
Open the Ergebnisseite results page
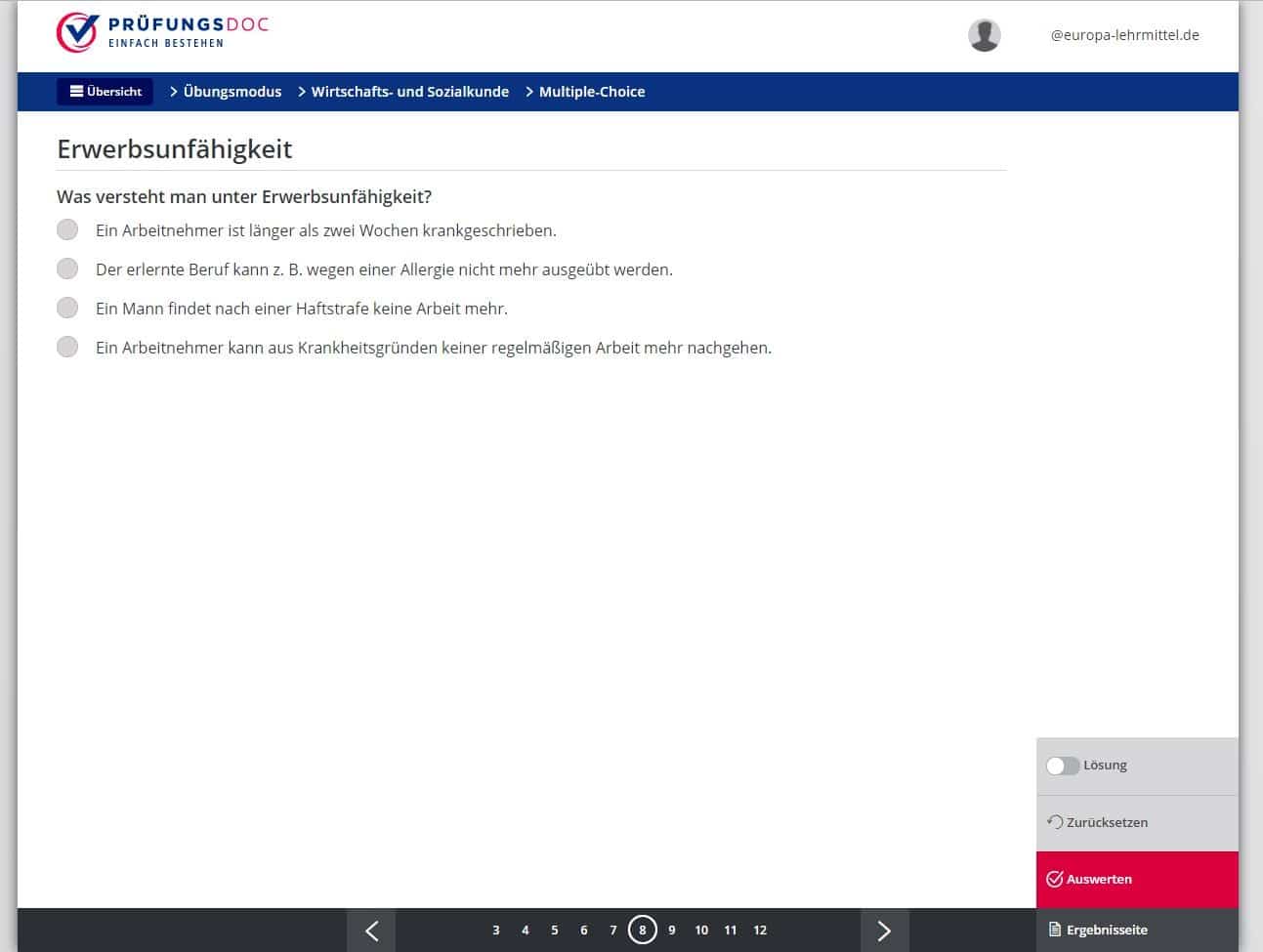tap(1136, 930)
